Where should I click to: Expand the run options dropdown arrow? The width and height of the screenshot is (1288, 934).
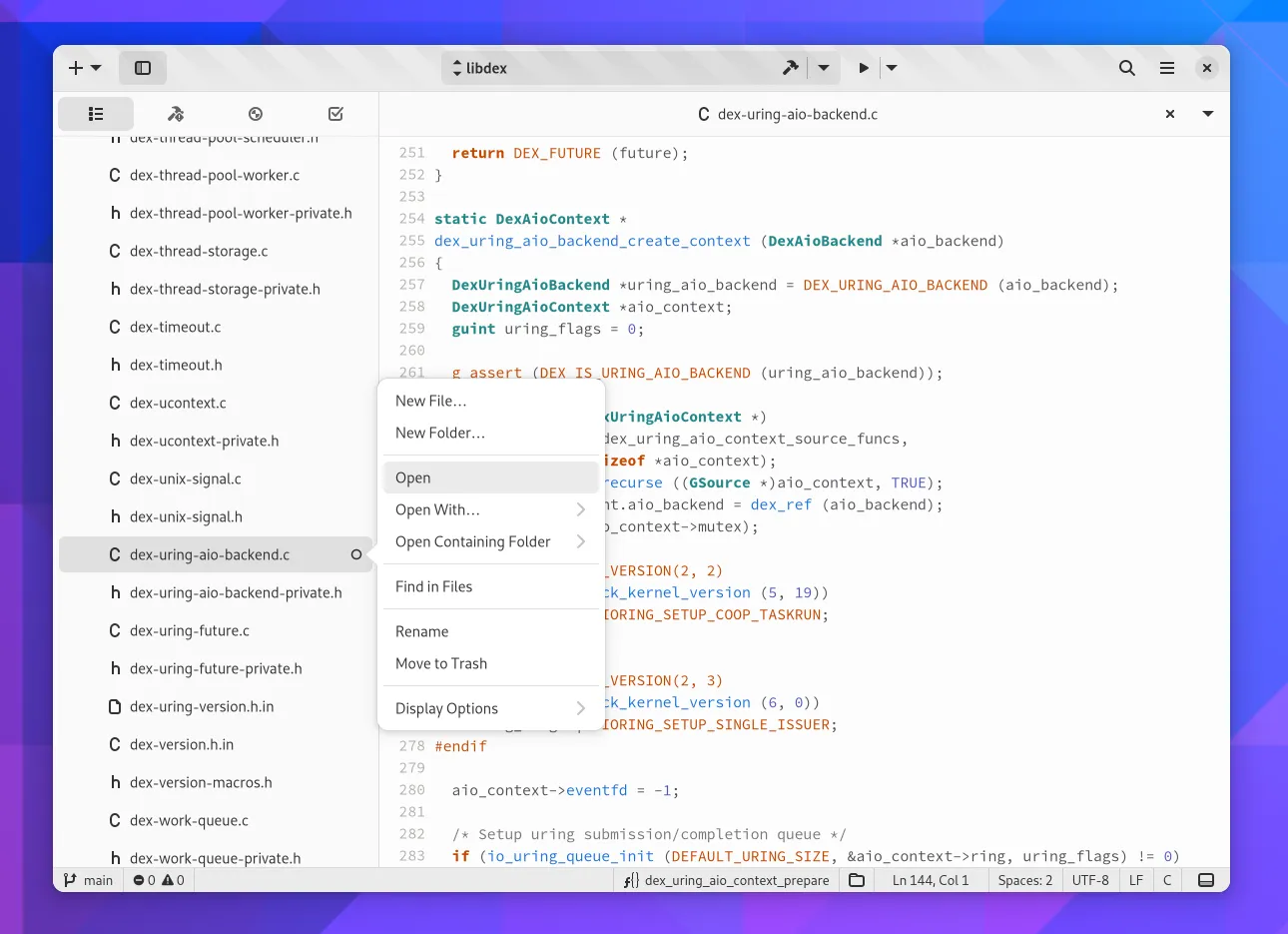click(892, 68)
